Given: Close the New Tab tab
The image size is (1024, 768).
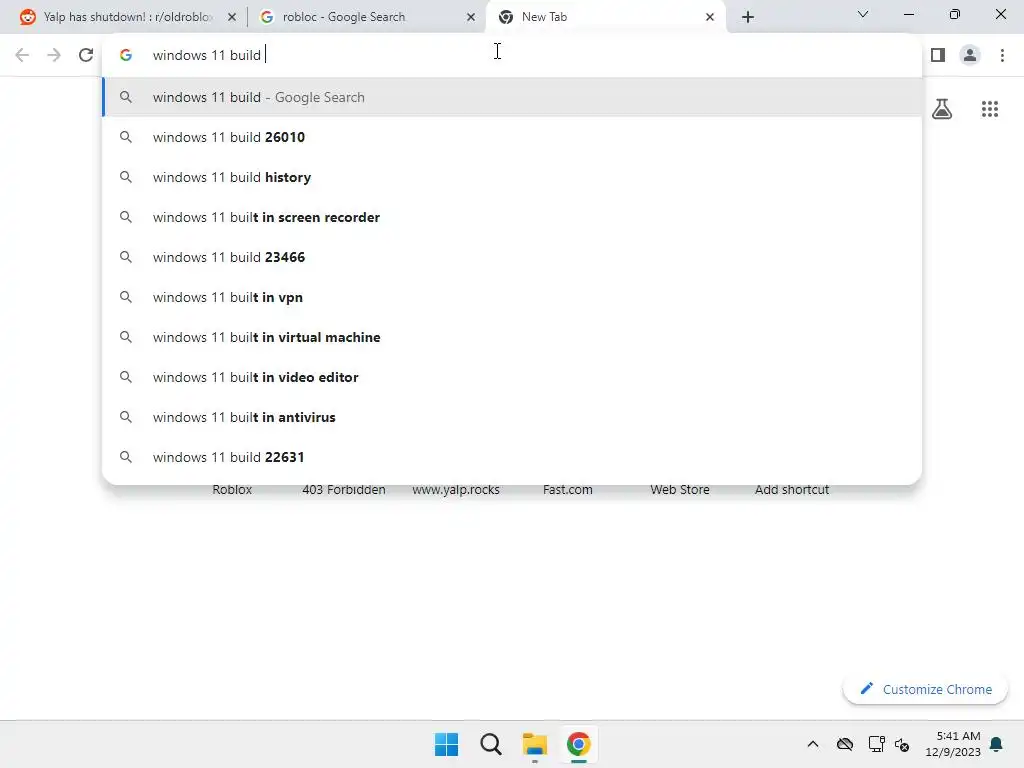Looking at the screenshot, I should coord(710,17).
